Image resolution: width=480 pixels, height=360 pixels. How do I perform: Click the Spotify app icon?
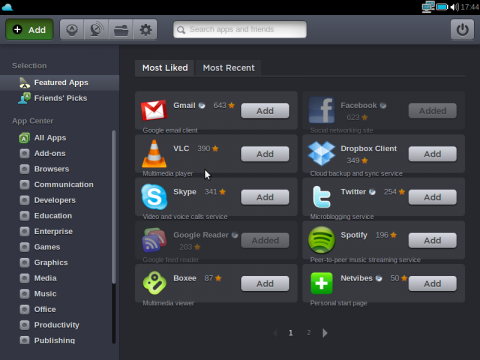click(321, 240)
